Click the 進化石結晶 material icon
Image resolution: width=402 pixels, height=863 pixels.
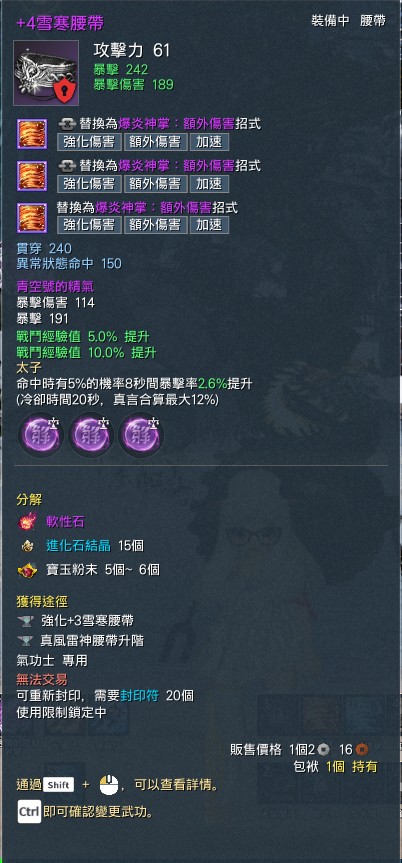pyautogui.click(x=28, y=545)
